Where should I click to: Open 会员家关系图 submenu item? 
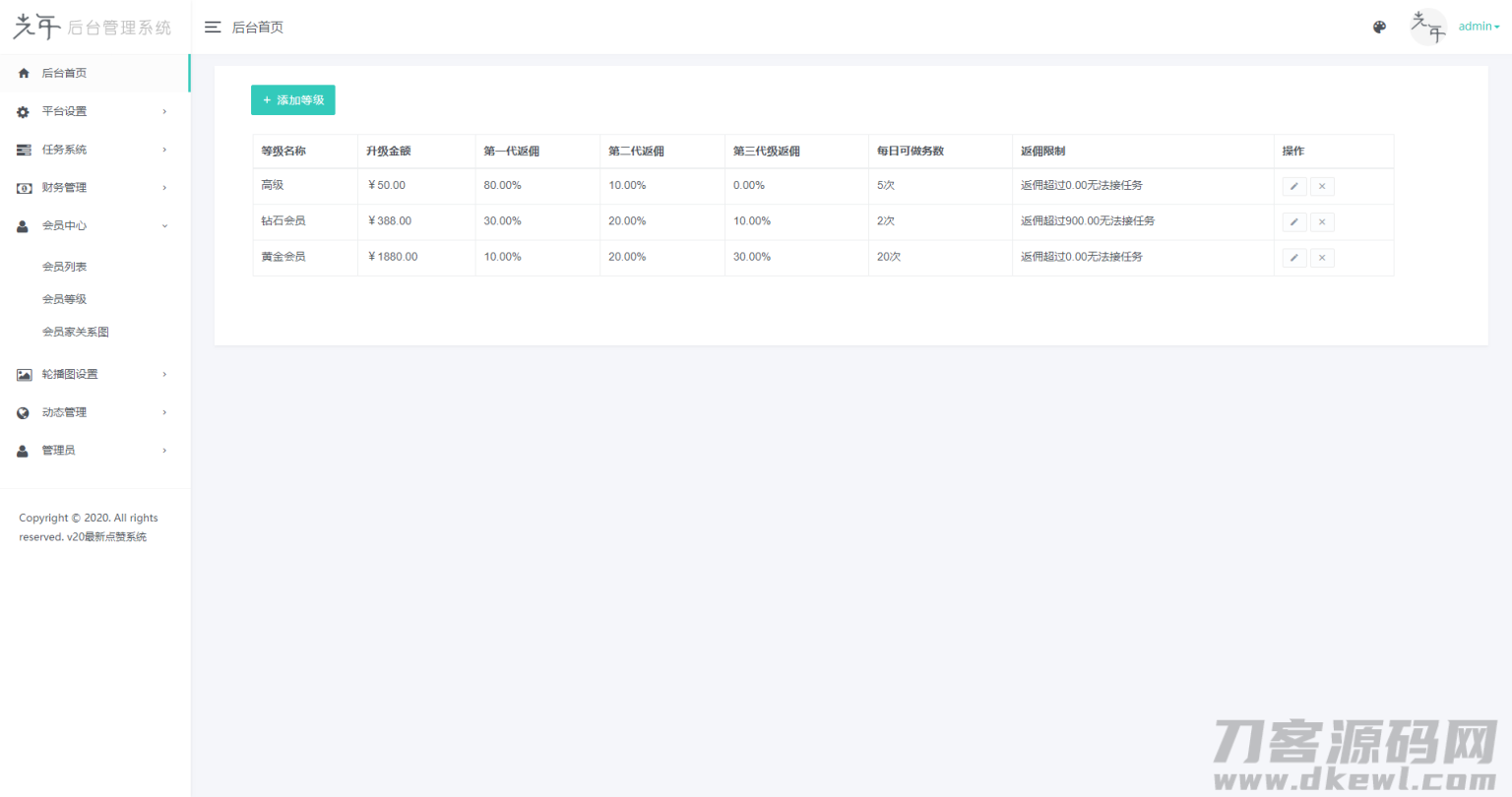pos(76,333)
